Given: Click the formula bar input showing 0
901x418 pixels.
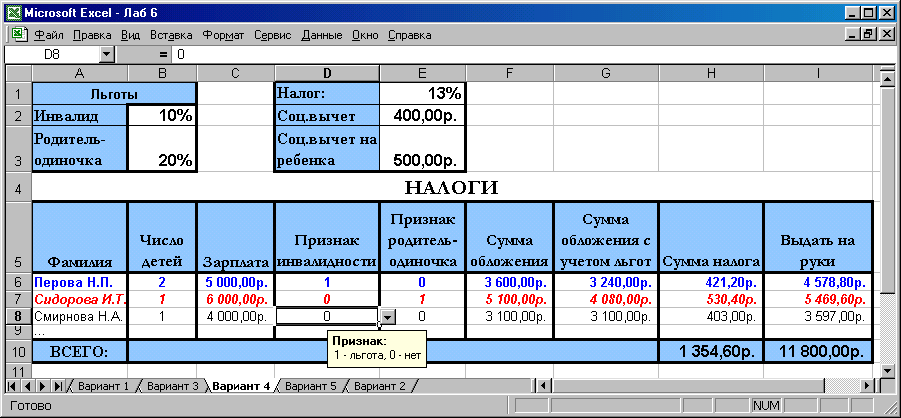Looking at the screenshot, I should pyautogui.click(x=534, y=55).
